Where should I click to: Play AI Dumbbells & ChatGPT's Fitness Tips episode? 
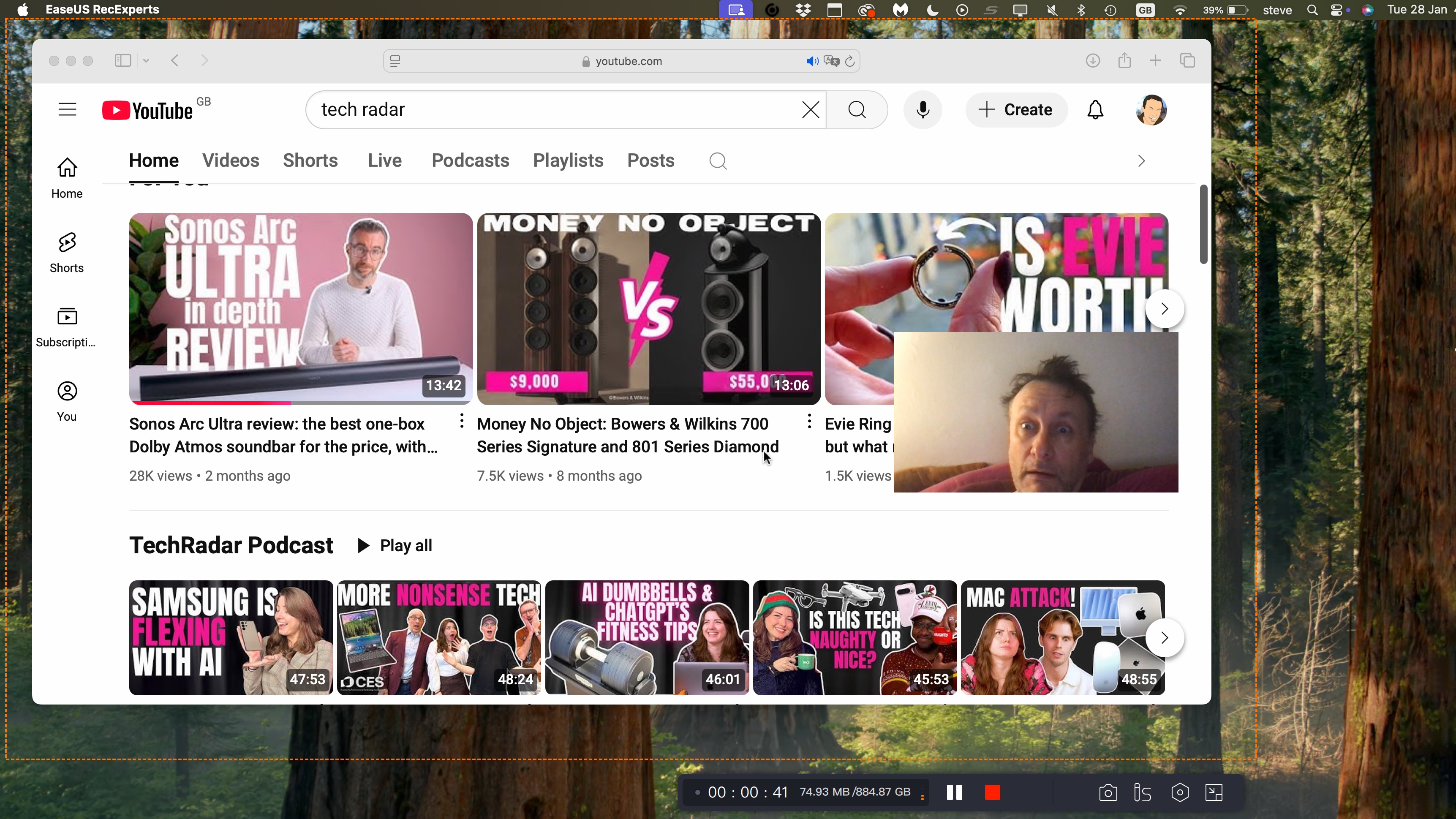tap(647, 637)
